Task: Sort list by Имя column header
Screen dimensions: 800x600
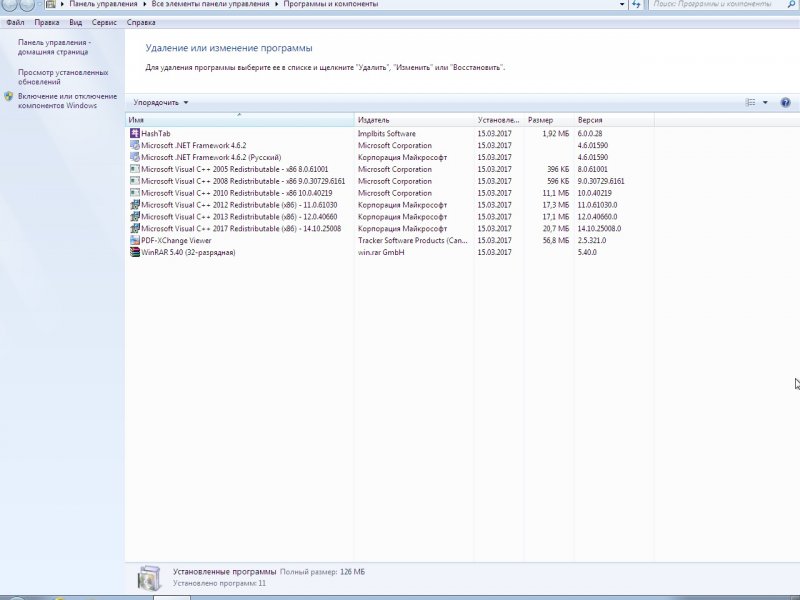Action: [x=240, y=120]
